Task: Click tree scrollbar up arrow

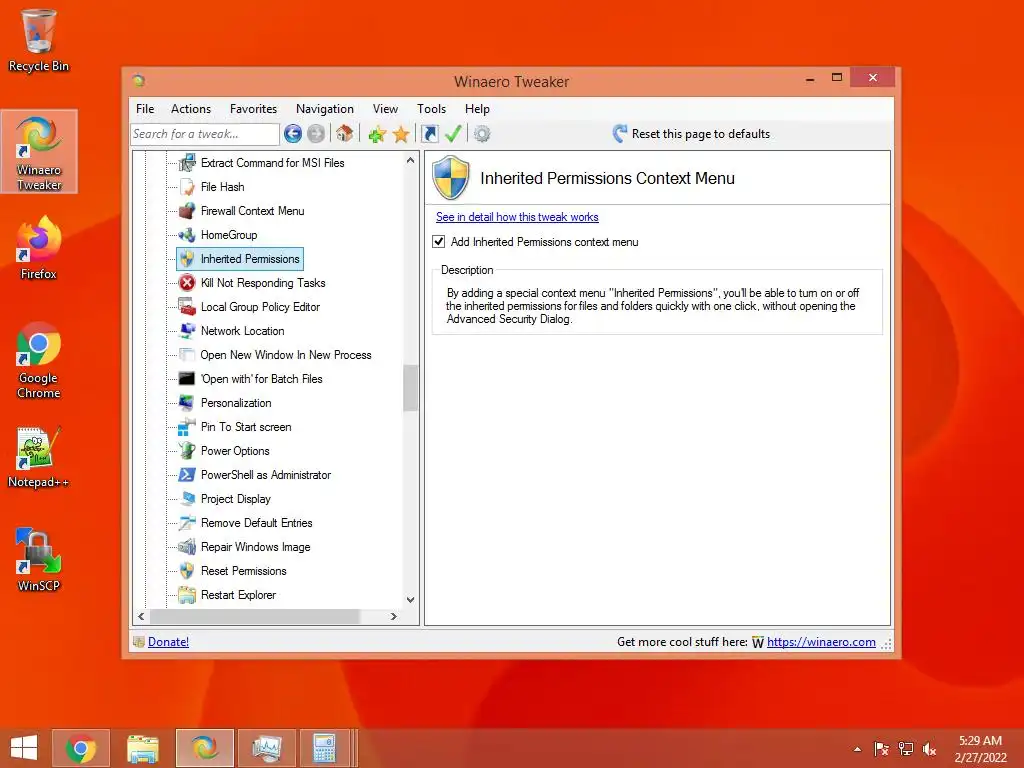Action: click(x=410, y=160)
